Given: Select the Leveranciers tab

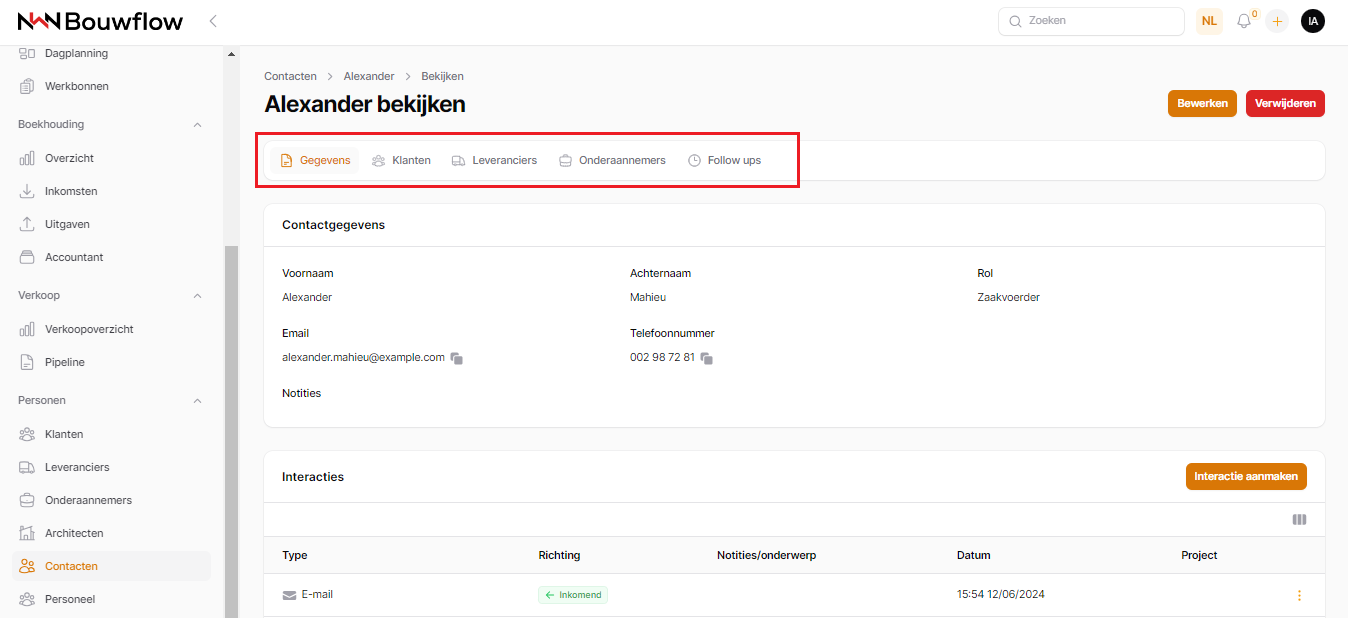Looking at the screenshot, I should coord(494,160).
